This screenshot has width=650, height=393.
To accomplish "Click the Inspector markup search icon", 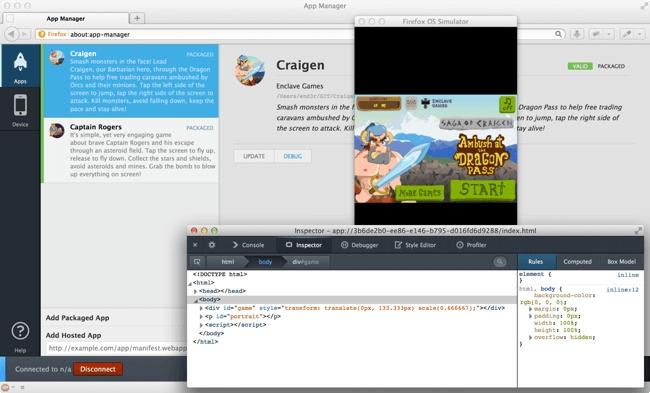I will (x=500, y=262).
